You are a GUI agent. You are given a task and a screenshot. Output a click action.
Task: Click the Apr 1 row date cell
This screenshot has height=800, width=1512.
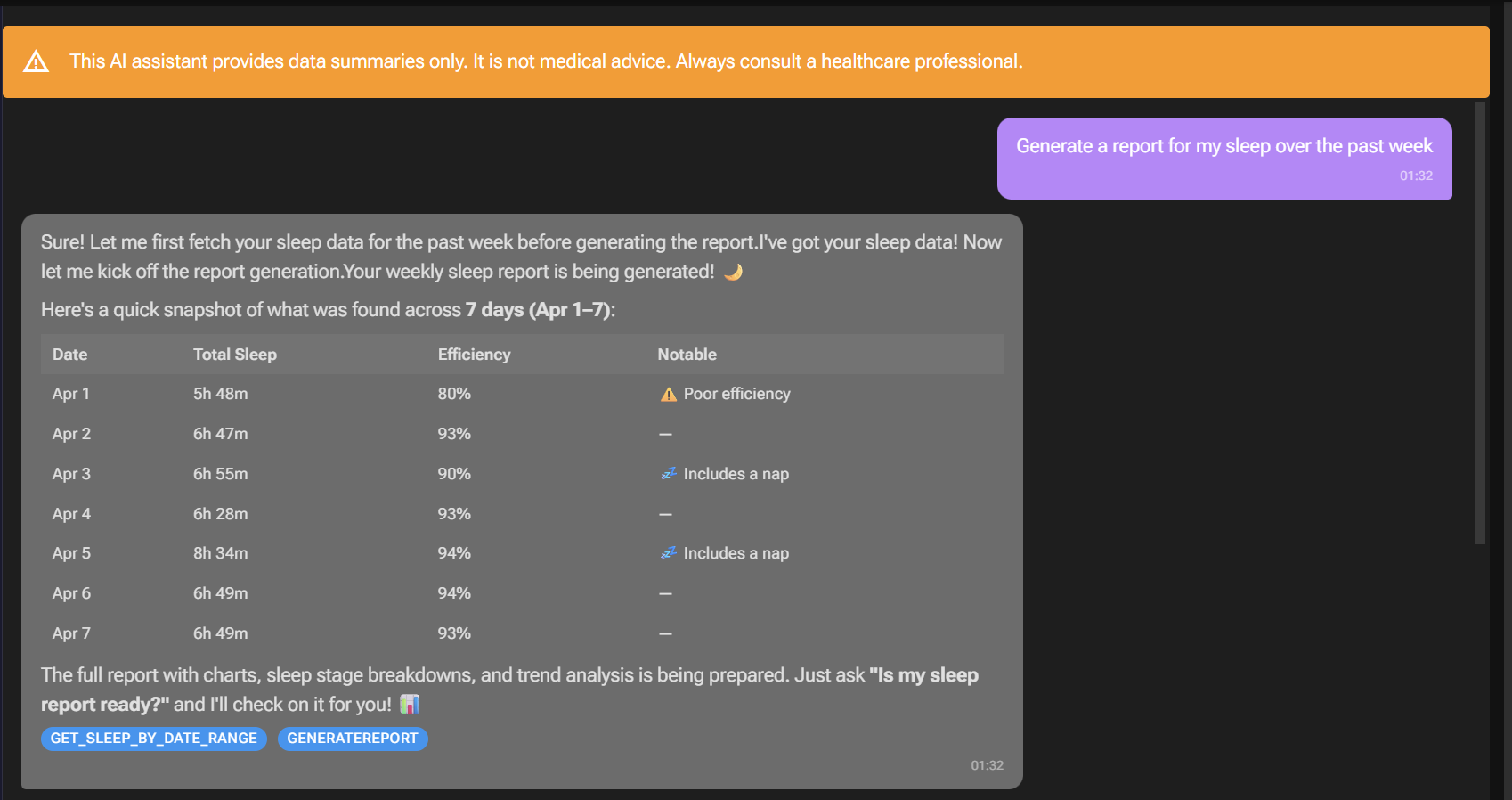[71, 394]
